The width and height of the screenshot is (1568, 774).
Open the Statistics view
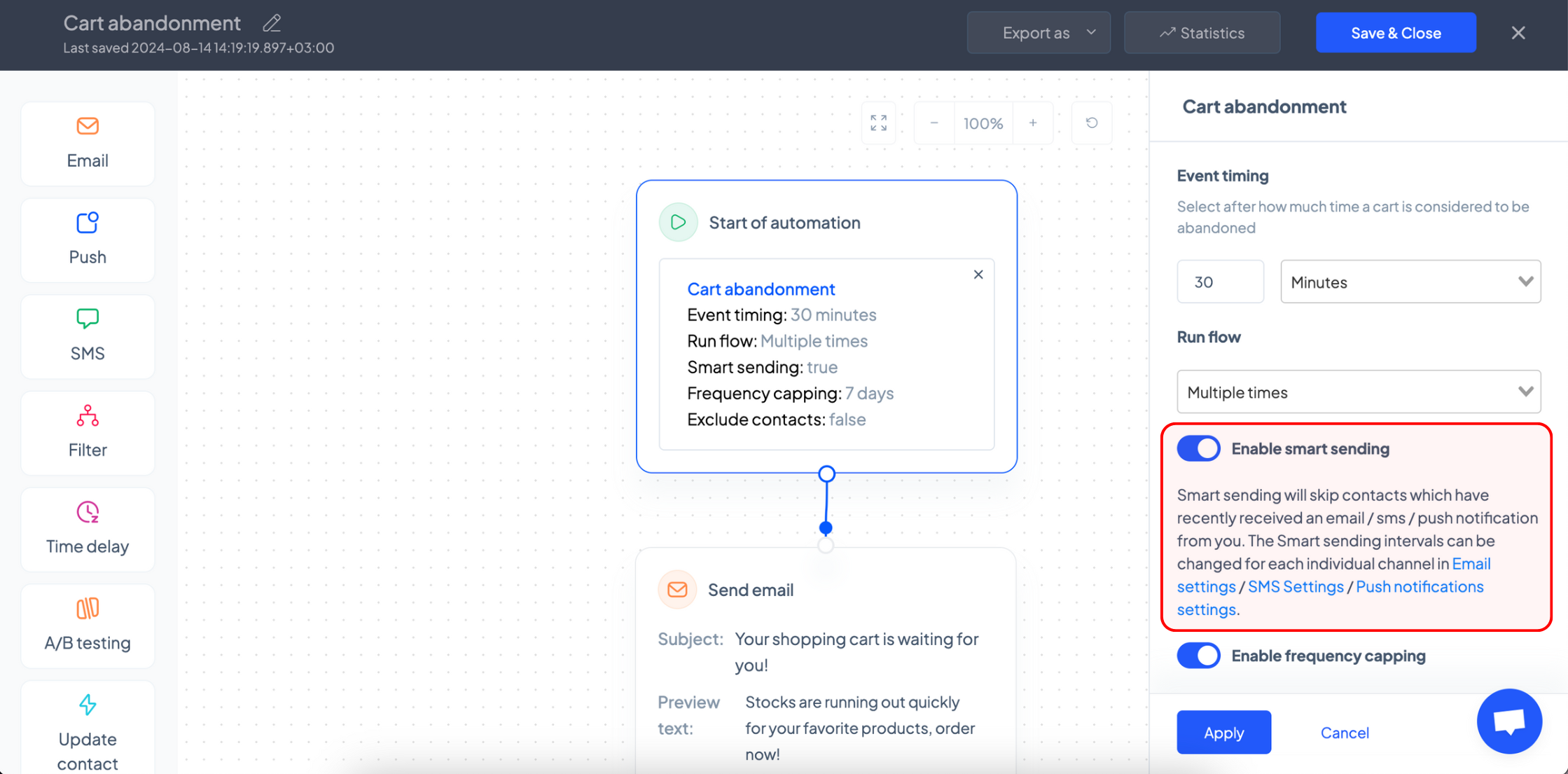coord(1202,33)
